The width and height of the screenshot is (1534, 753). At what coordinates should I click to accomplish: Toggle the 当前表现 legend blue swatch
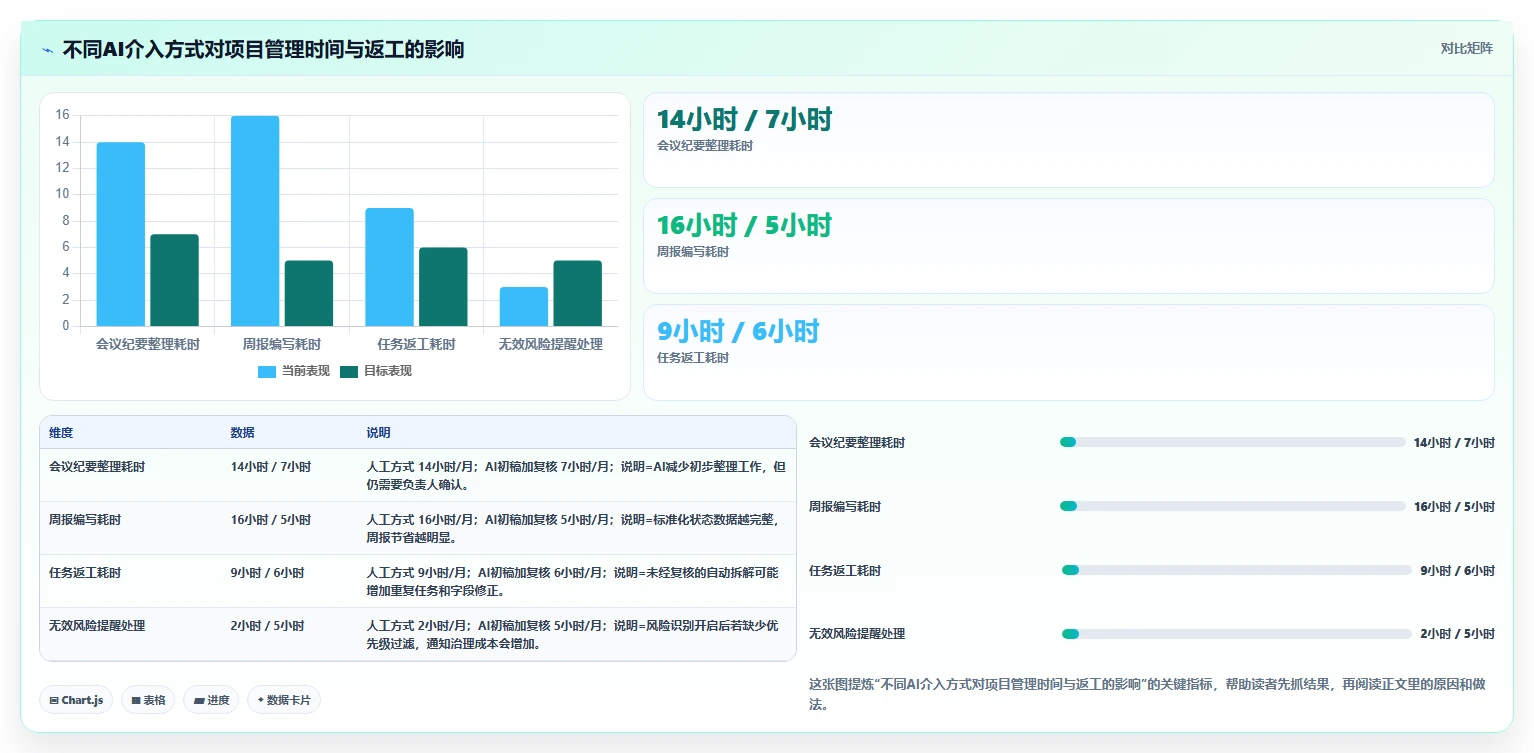coord(267,371)
